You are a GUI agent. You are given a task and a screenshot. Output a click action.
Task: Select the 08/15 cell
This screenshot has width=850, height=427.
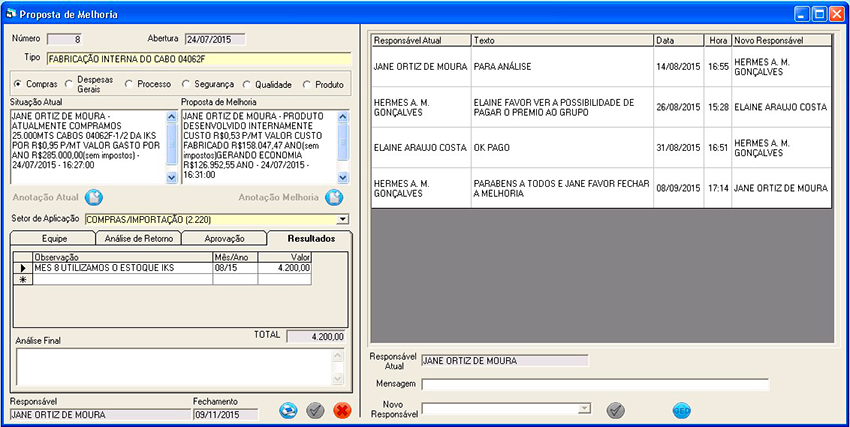click(x=235, y=268)
